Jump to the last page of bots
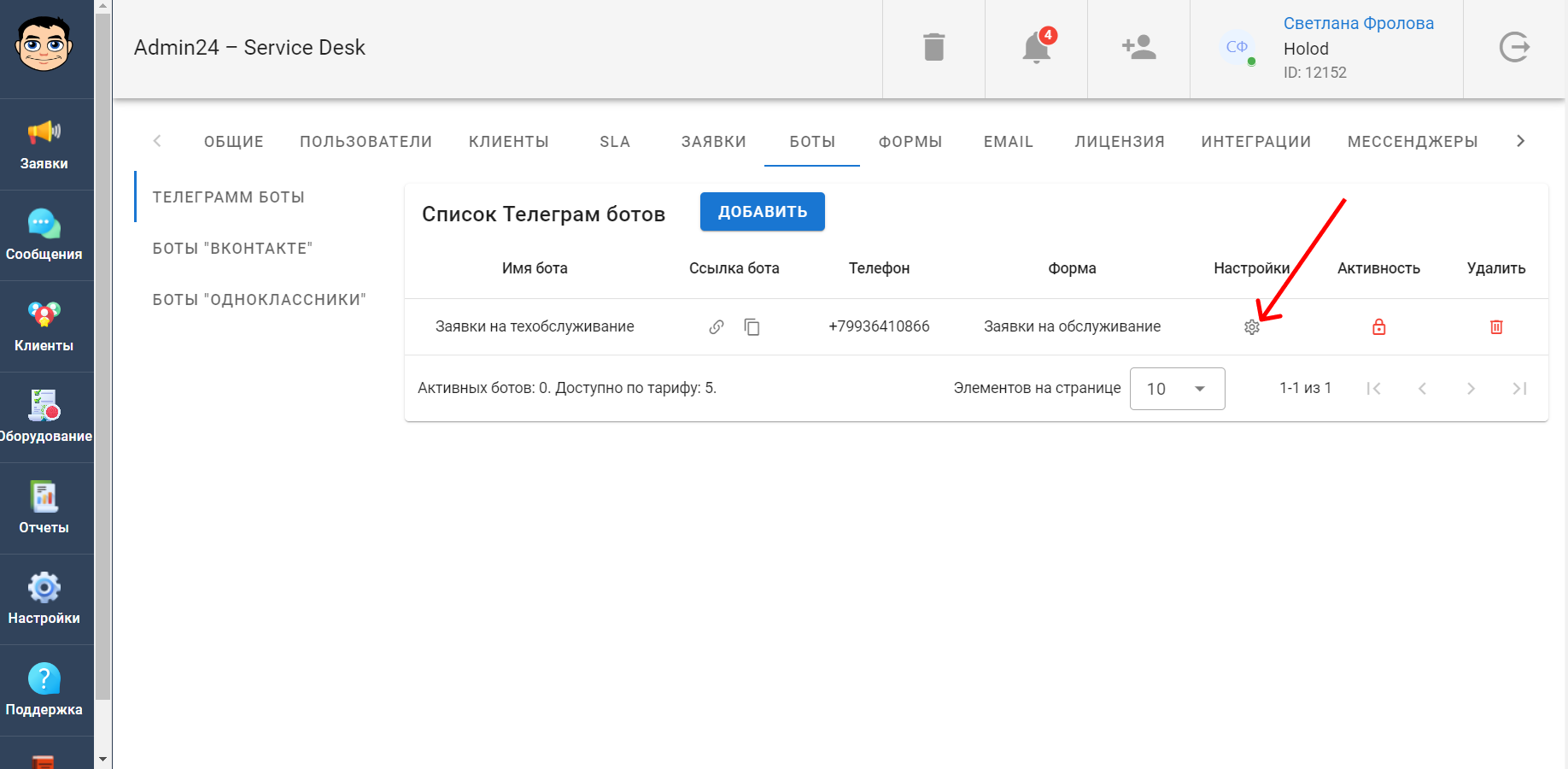This screenshot has height=769, width=1568. click(x=1519, y=389)
